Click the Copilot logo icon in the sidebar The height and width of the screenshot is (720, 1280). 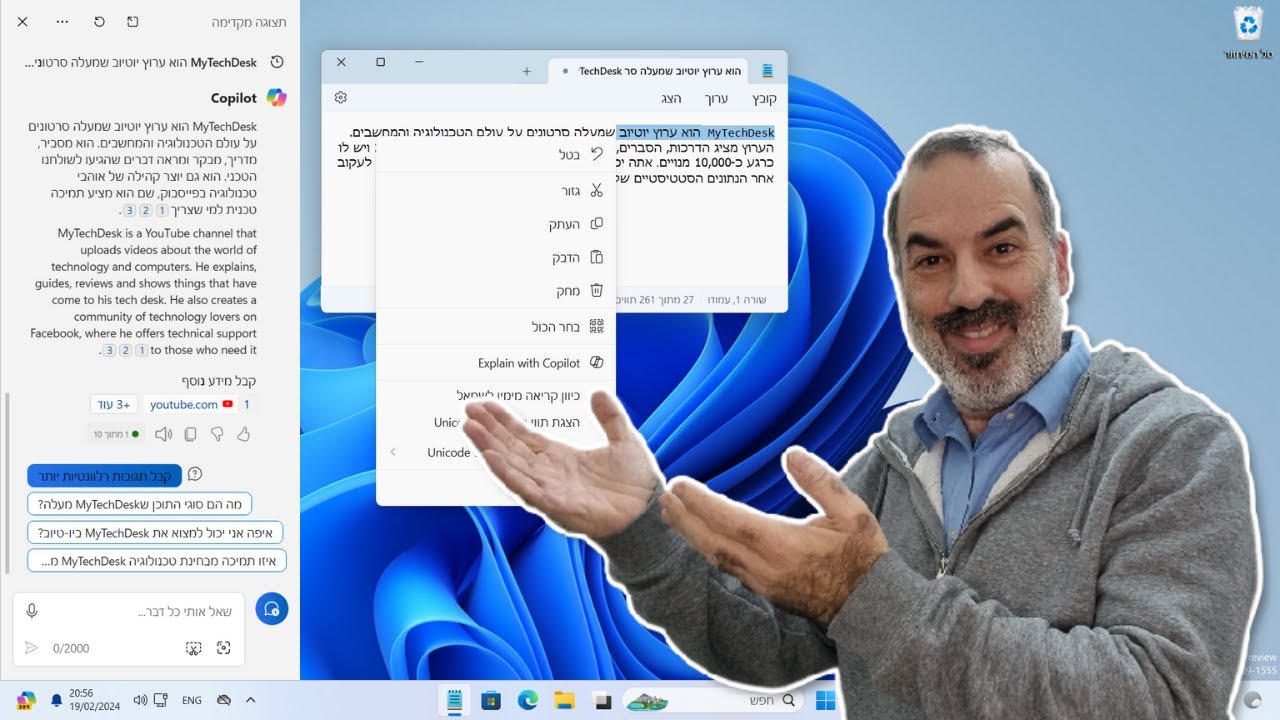pyautogui.click(x=275, y=98)
